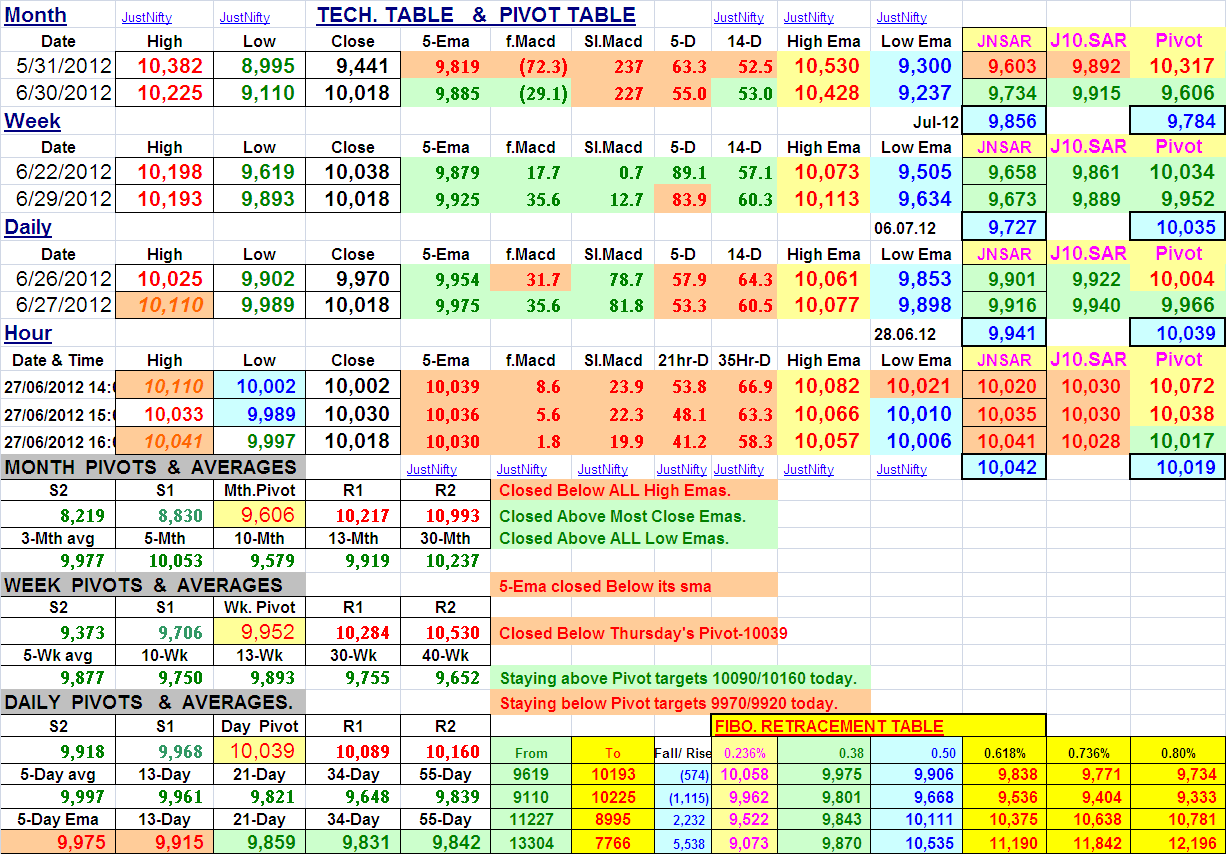Image resolution: width=1226 pixels, height=854 pixels.
Task: Select monthly high value 10,382
Action: tap(164, 67)
